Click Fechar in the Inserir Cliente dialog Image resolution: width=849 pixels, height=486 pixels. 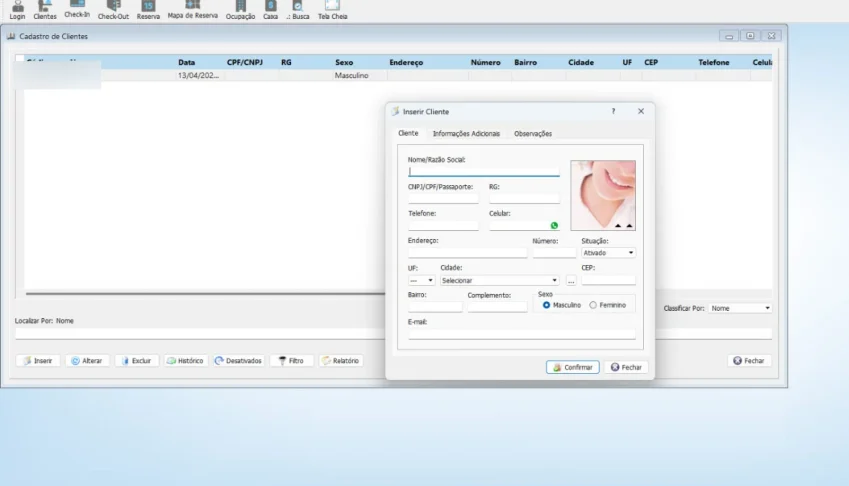pos(626,367)
